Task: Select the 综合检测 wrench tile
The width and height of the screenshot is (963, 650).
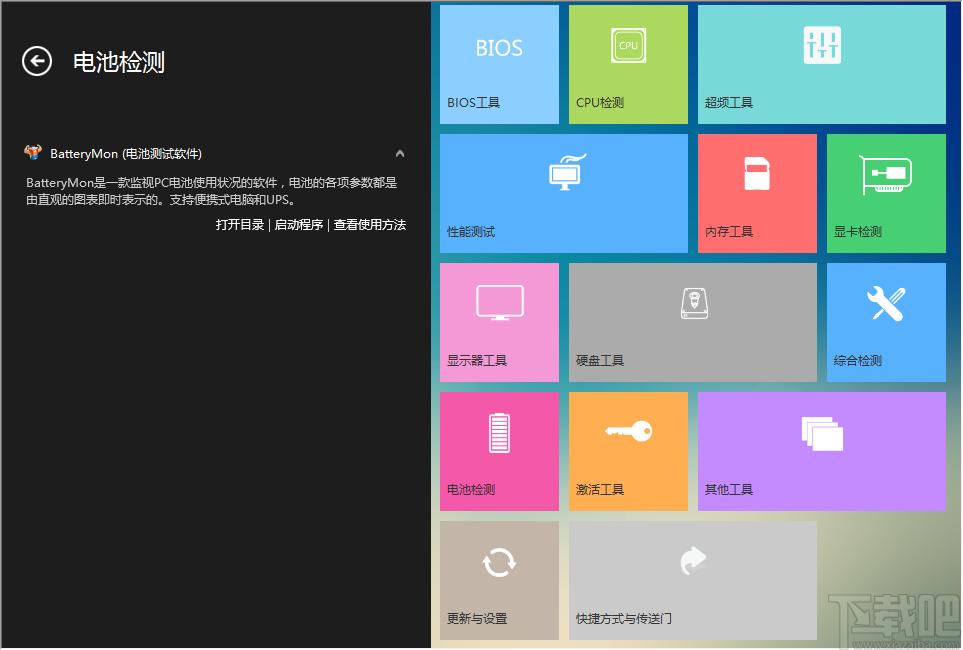Action: (x=886, y=322)
